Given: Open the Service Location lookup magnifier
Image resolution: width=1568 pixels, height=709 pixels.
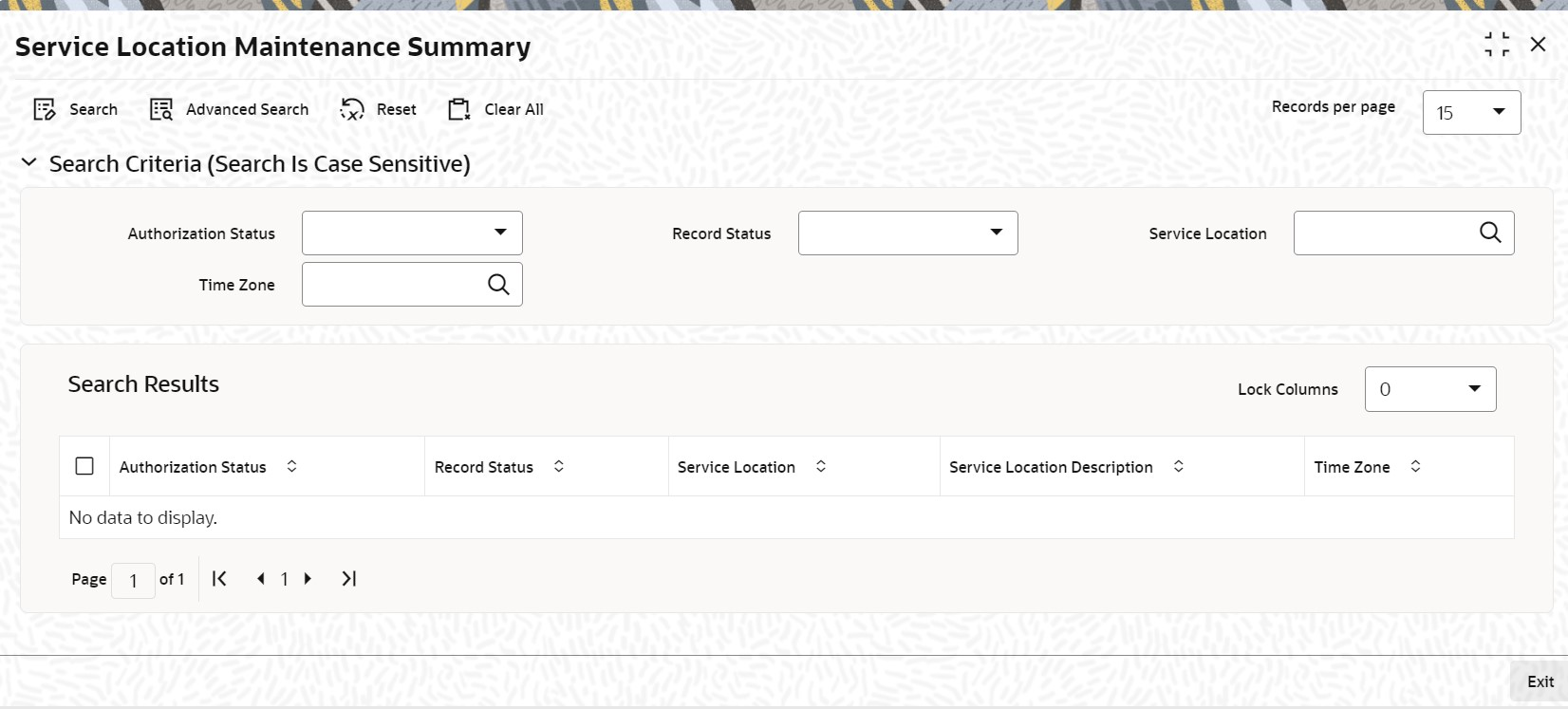Looking at the screenshot, I should click(x=1490, y=233).
